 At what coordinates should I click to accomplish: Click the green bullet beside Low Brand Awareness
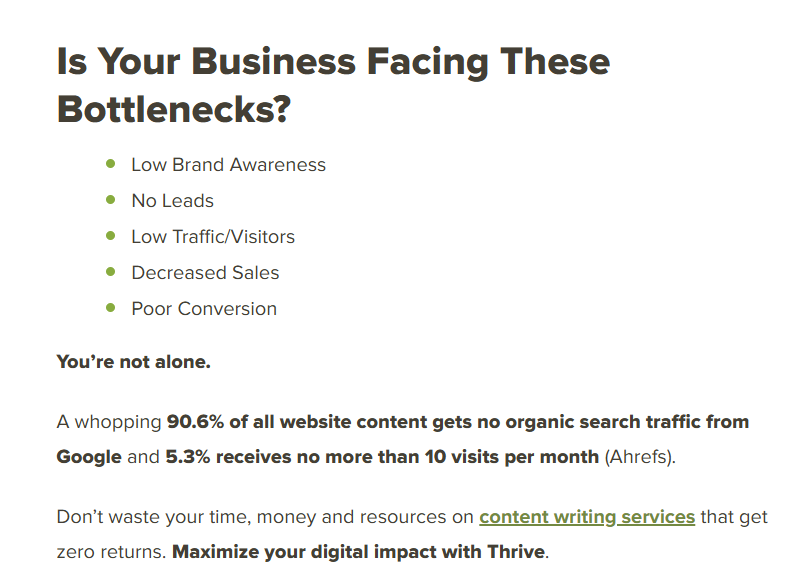(111, 164)
